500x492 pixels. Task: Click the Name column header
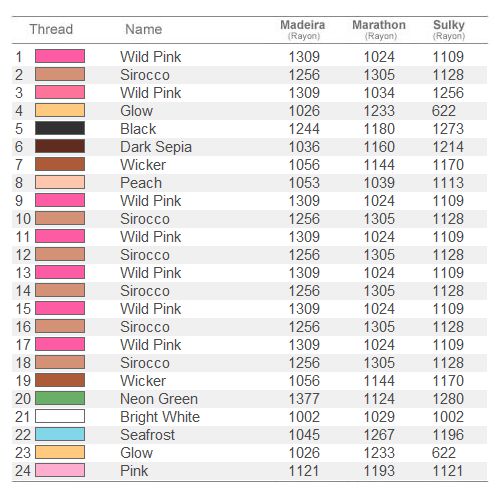tap(144, 29)
